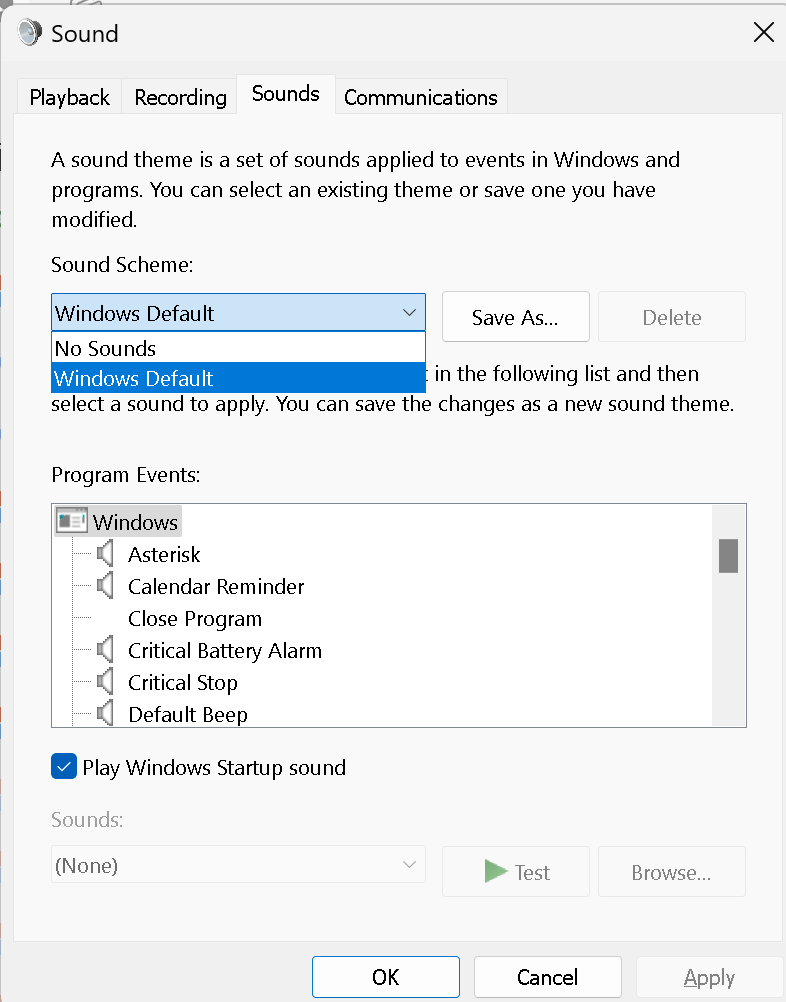
Task: Uncheck Play Windows Startup sound
Action: [64, 766]
